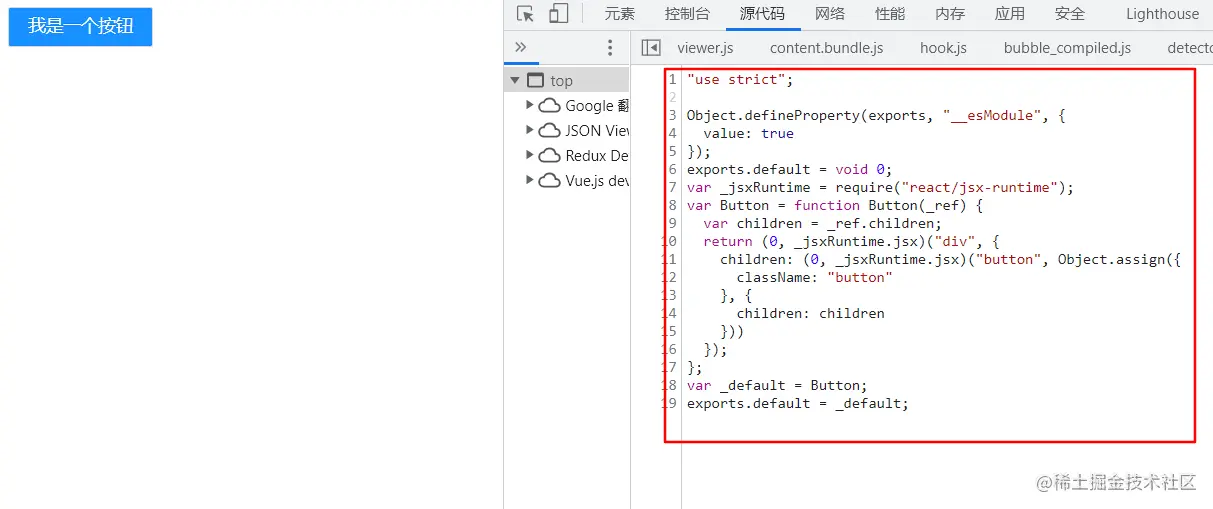Switch to the viewer.js file tab
The height and width of the screenshot is (509, 1213).
click(705, 48)
